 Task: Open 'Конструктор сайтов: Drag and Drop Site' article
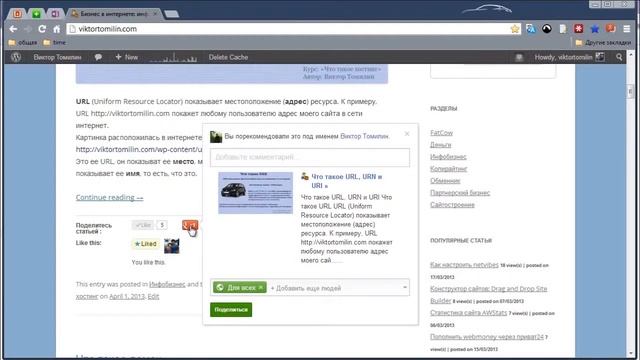(489, 289)
